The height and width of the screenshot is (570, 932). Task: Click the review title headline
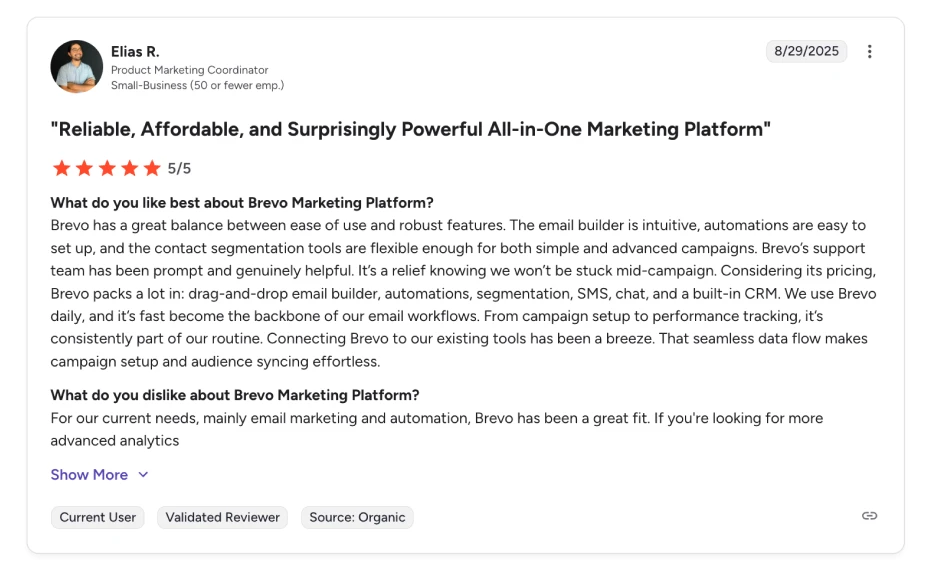410,130
